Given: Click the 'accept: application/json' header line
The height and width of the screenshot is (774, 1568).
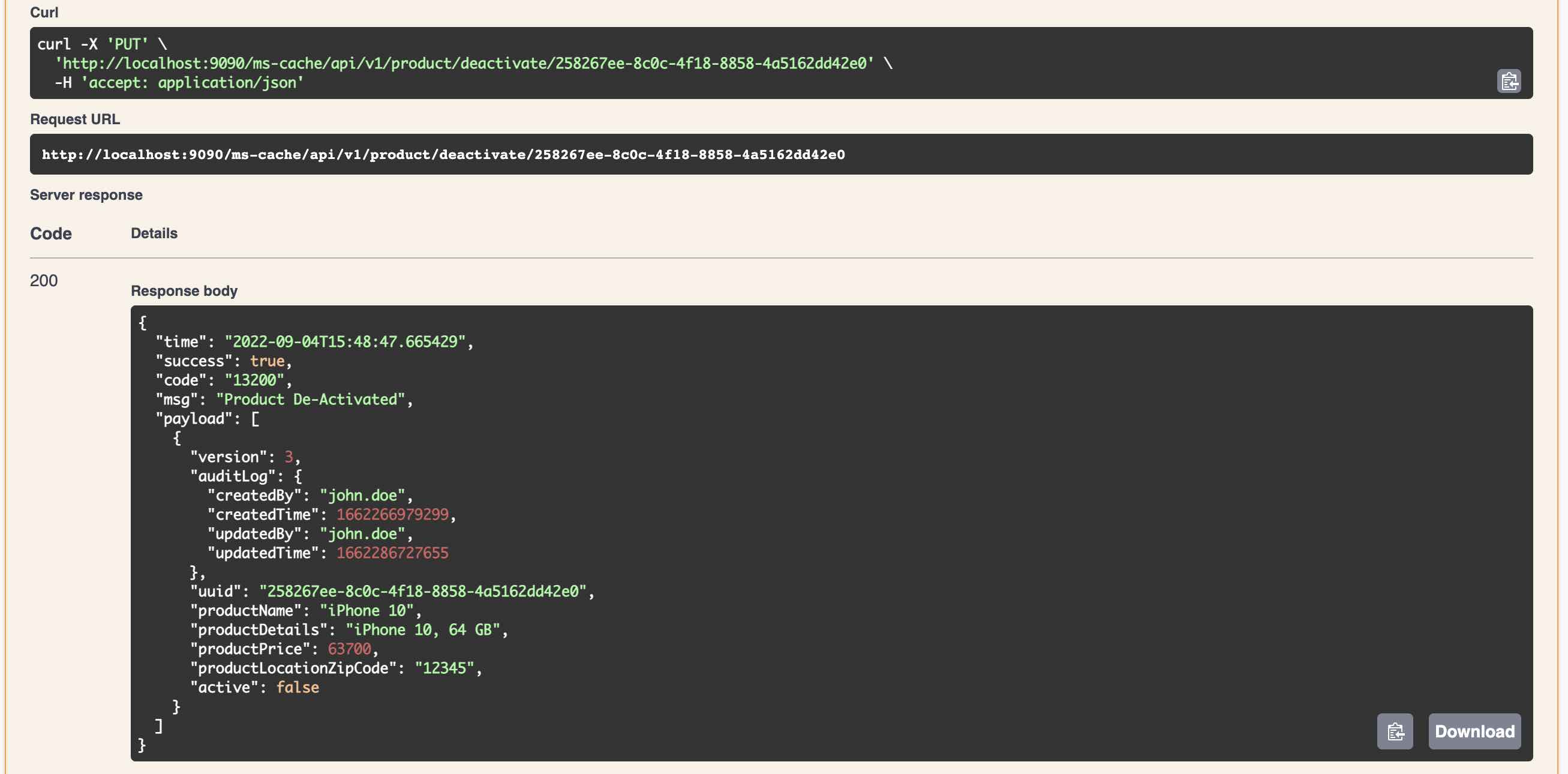Looking at the screenshot, I should (x=193, y=82).
